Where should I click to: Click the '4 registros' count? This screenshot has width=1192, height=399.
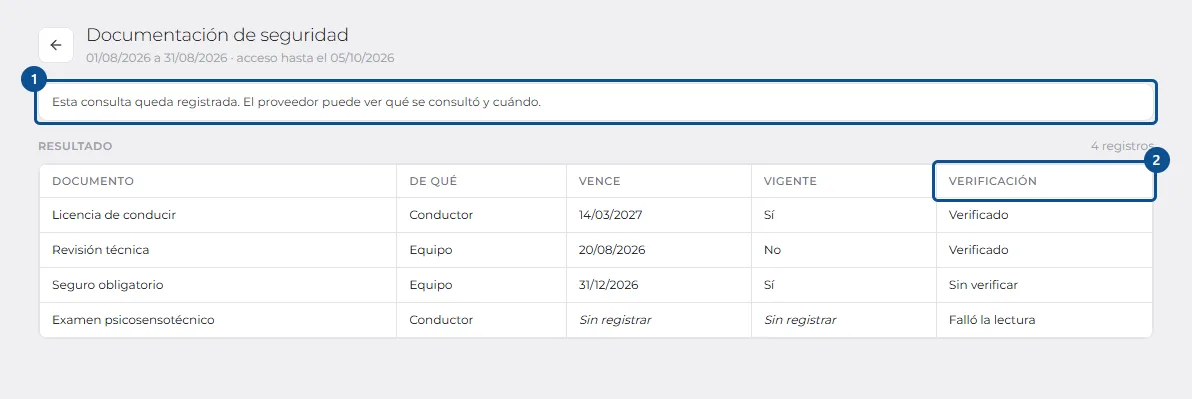point(1121,146)
